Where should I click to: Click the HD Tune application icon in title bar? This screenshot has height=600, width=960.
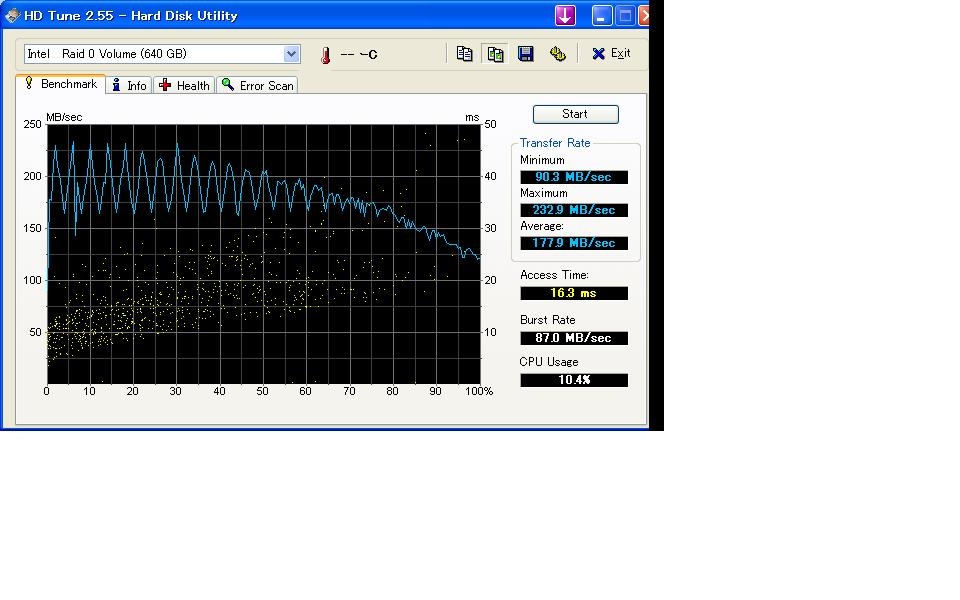coord(12,15)
